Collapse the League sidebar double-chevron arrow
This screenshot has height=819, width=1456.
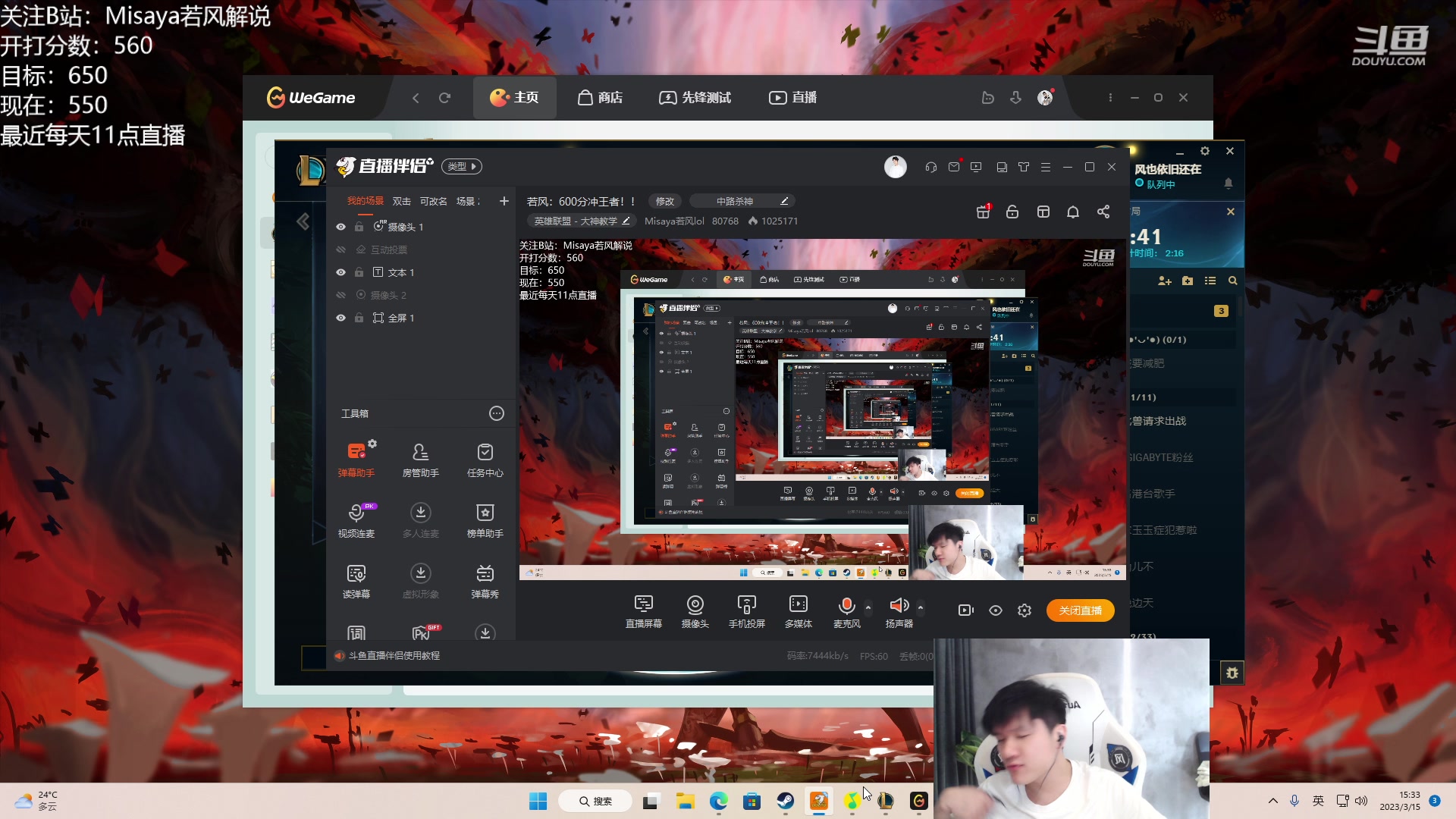(303, 221)
